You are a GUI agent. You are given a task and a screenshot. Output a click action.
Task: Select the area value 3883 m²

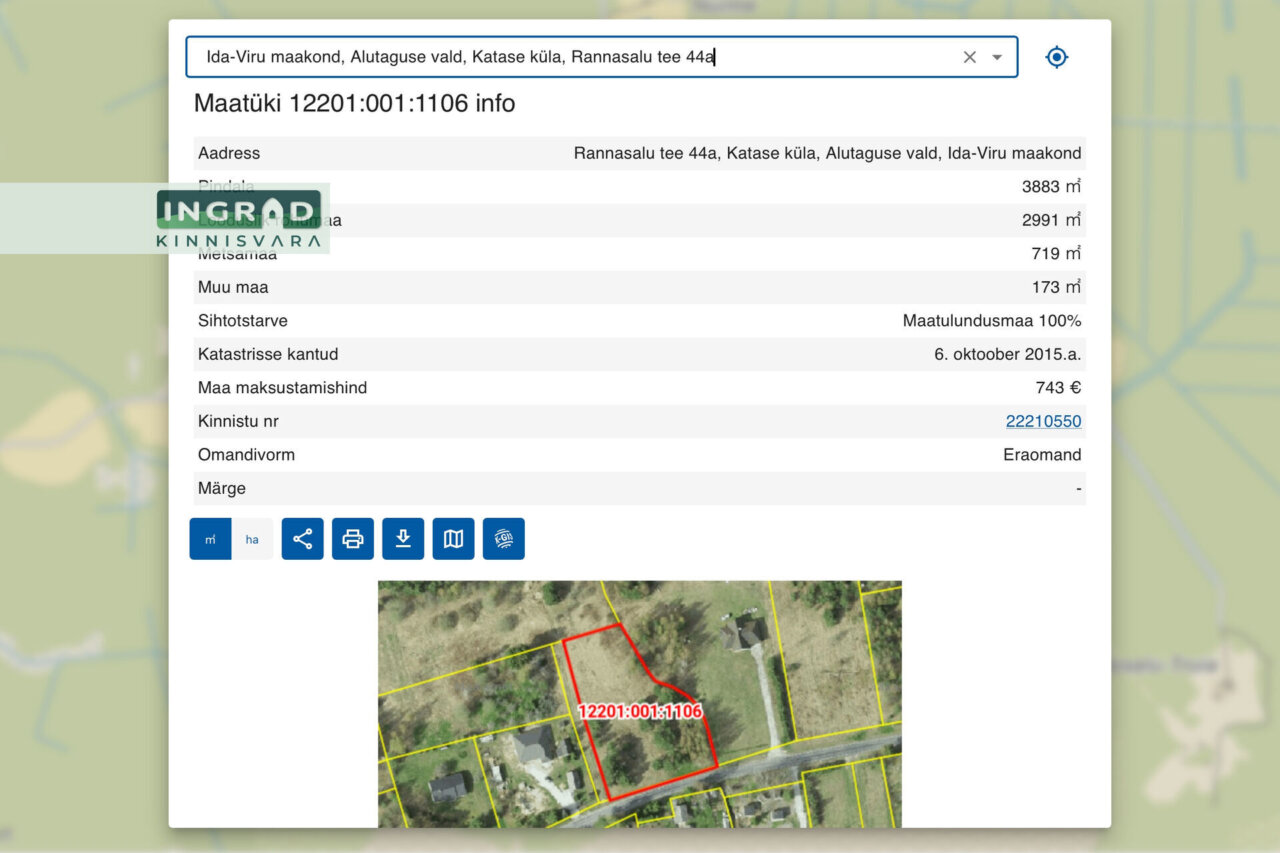[1051, 186]
